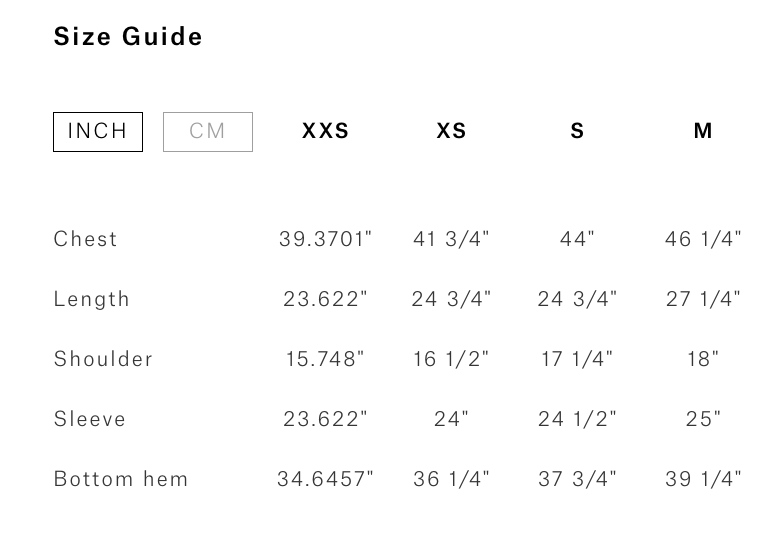Select M length value 27 1/4"
This screenshot has height=538, width=778.
click(x=703, y=299)
